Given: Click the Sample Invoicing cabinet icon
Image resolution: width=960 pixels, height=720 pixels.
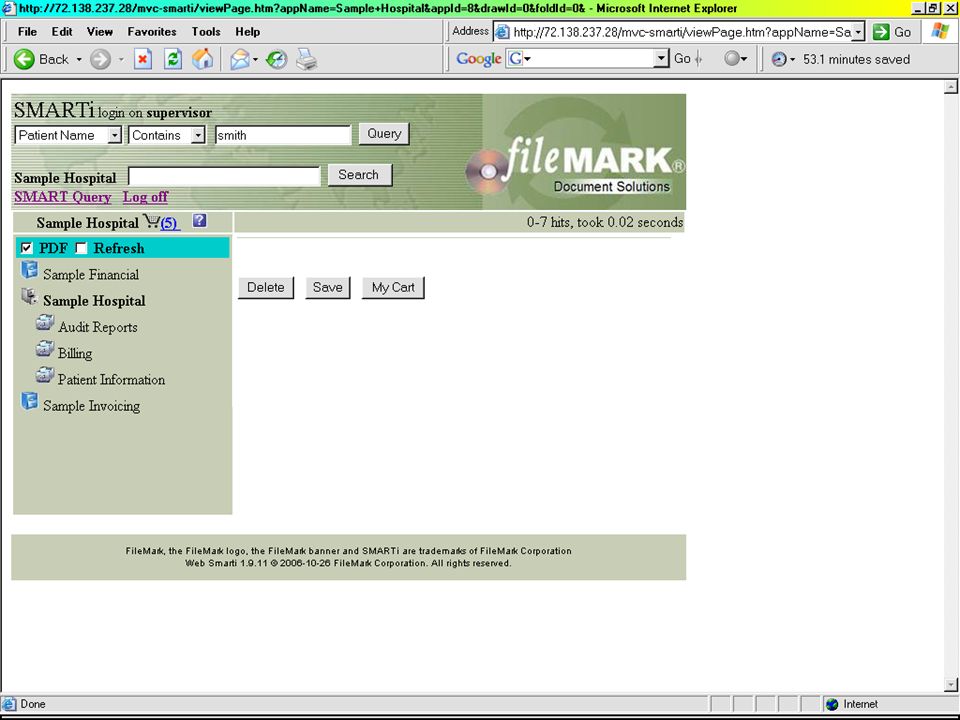Looking at the screenshot, I should point(29,401).
